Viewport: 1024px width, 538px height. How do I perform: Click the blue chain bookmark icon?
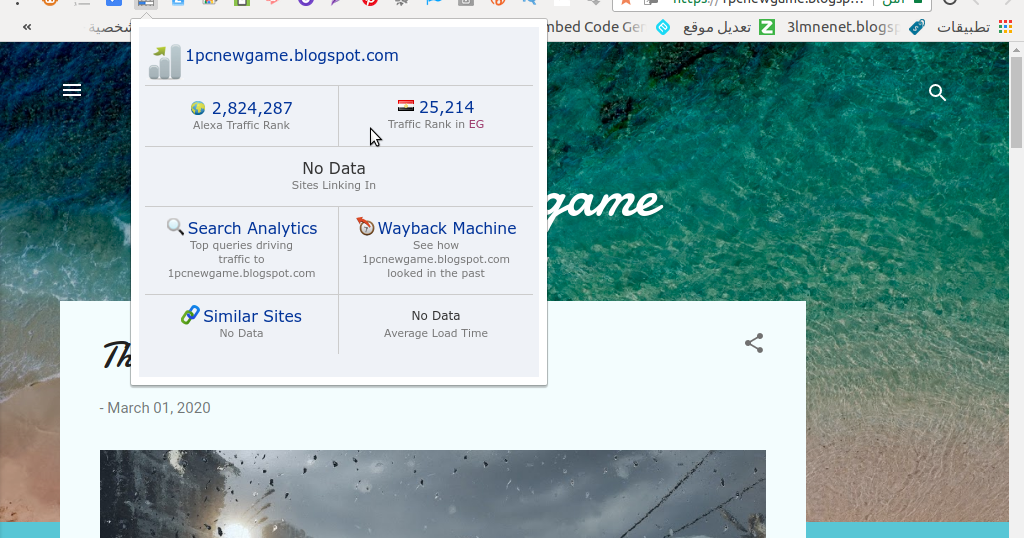coord(917,27)
